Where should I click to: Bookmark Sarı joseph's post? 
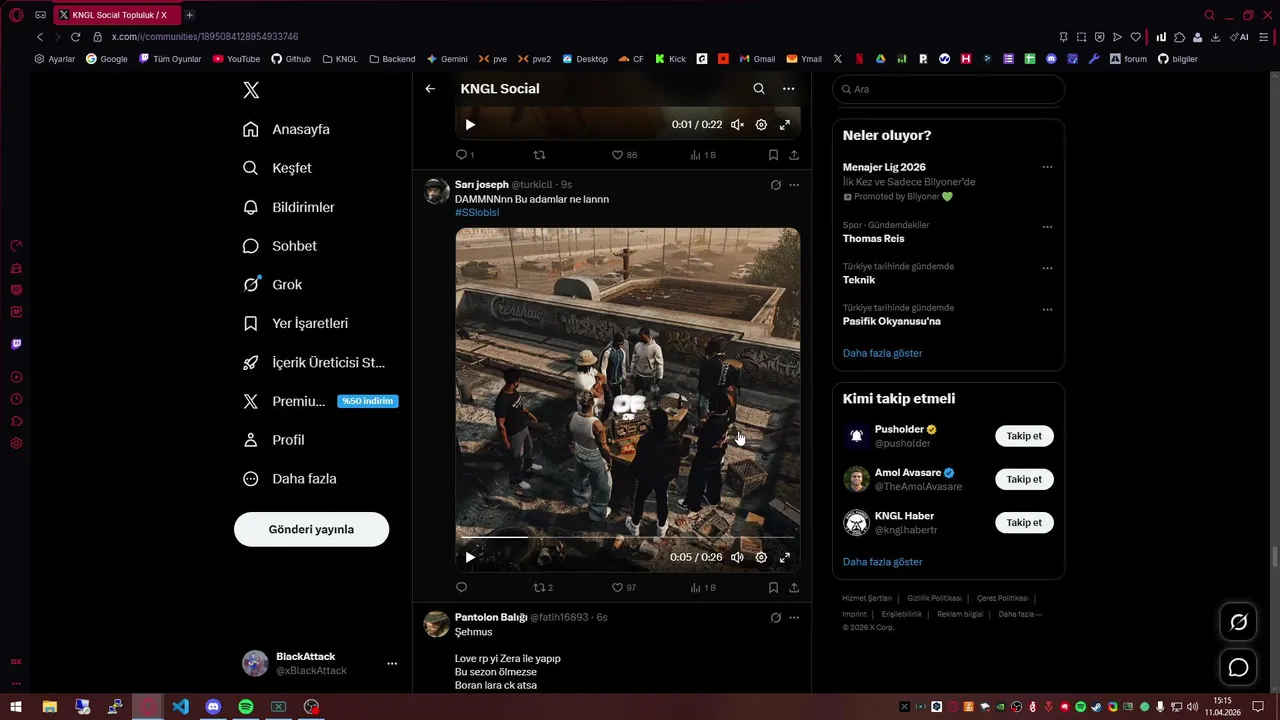[x=773, y=587]
